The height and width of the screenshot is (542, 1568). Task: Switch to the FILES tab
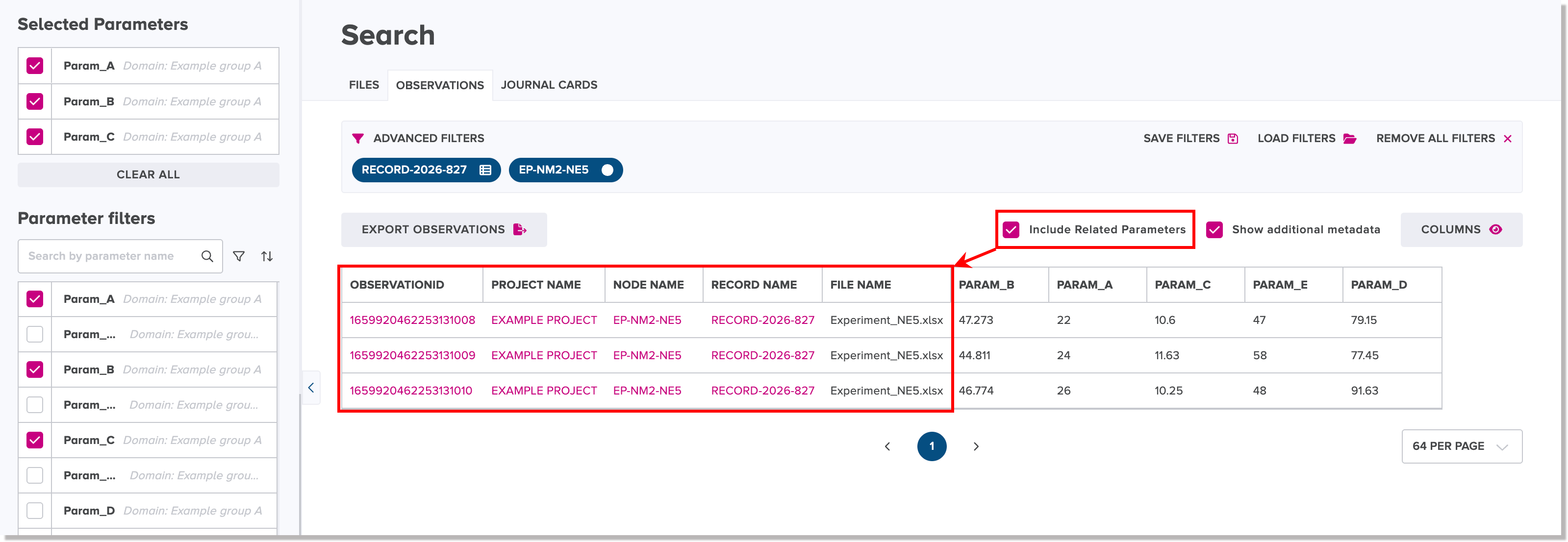tap(364, 85)
